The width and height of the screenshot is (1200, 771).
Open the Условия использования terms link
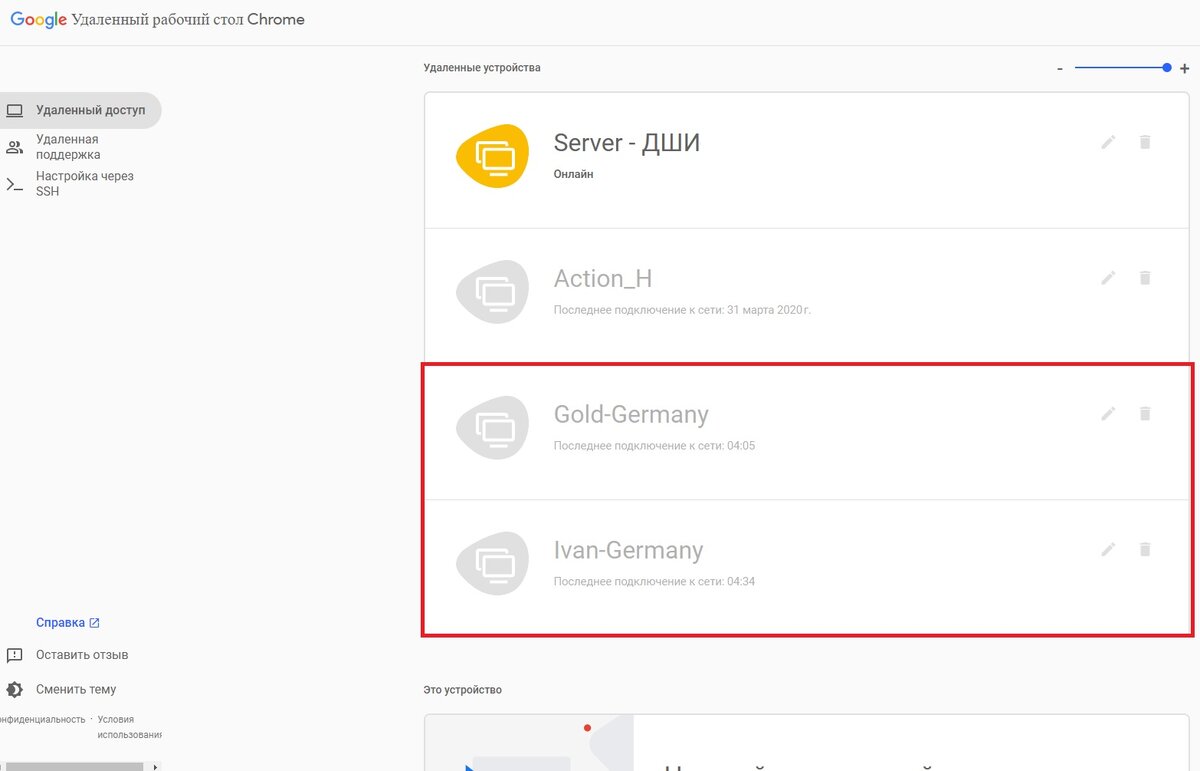click(x=129, y=727)
